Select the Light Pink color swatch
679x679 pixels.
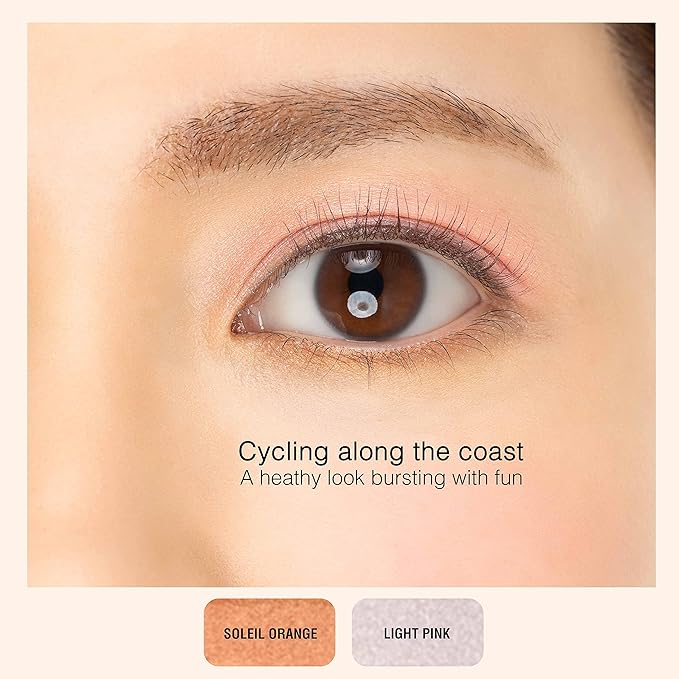[x=417, y=632]
